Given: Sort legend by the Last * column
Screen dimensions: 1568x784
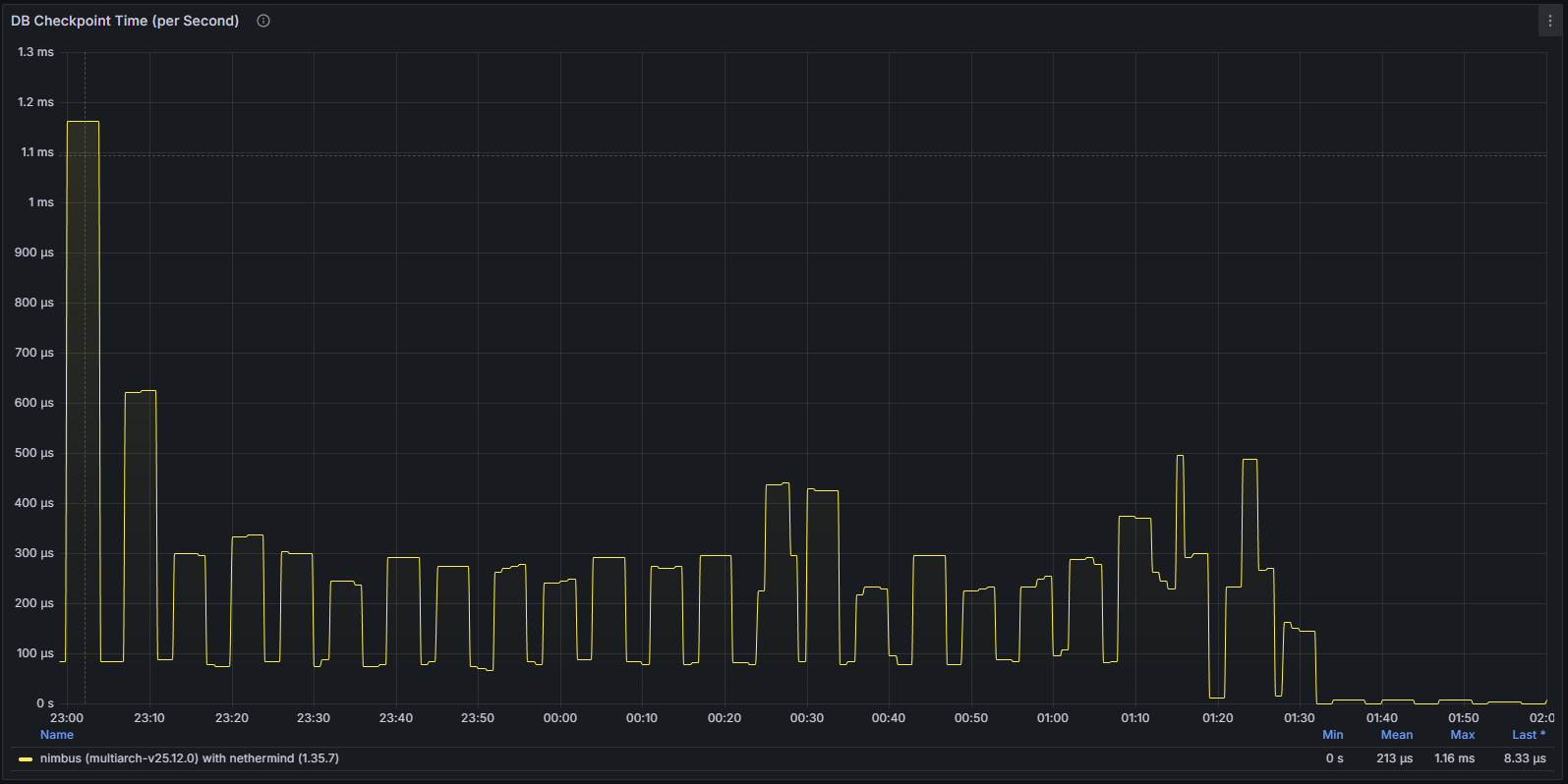Looking at the screenshot, I should [x=1528, y=735].
